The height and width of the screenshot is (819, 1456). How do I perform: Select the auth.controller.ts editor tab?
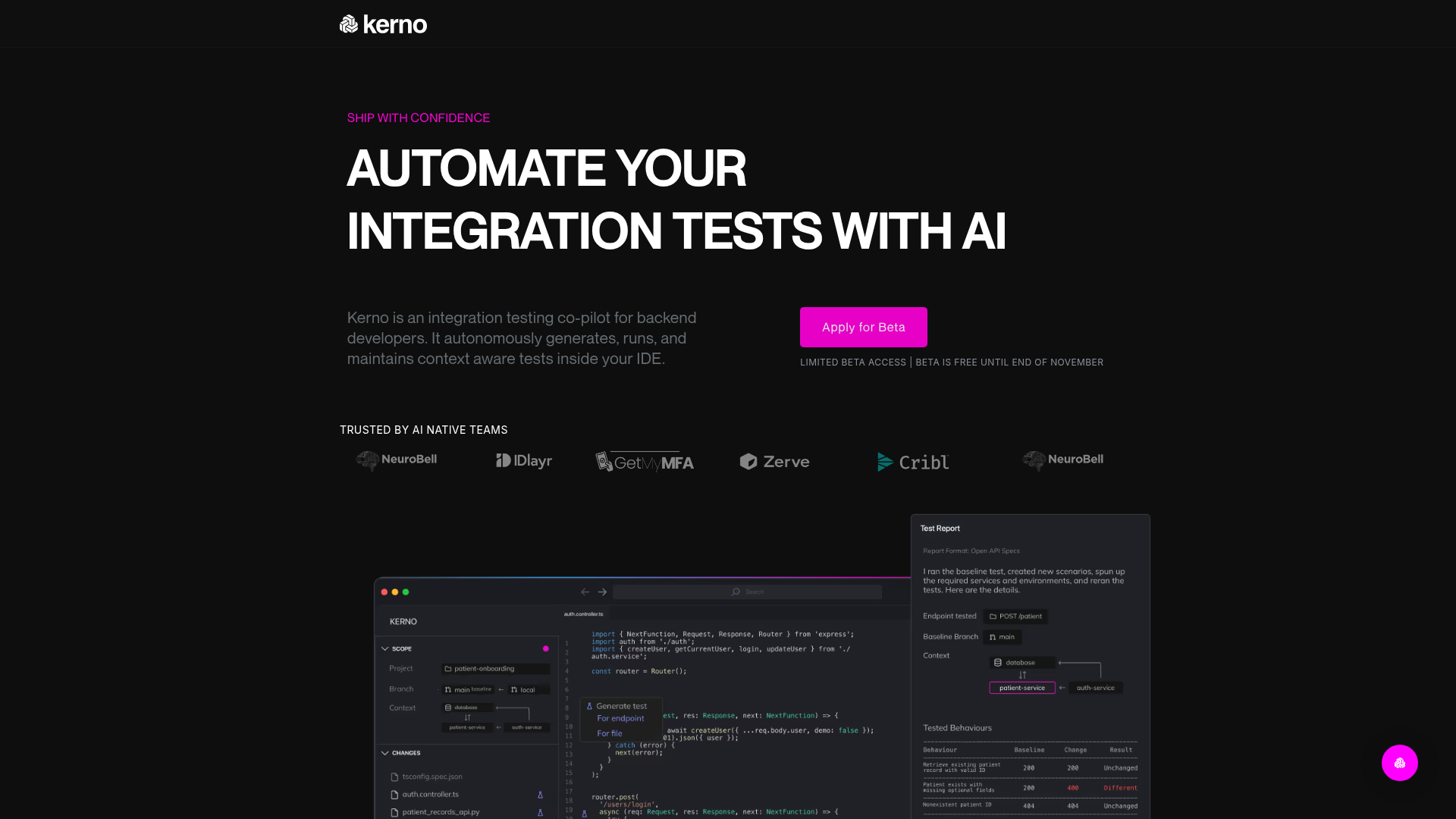point(584,613)
